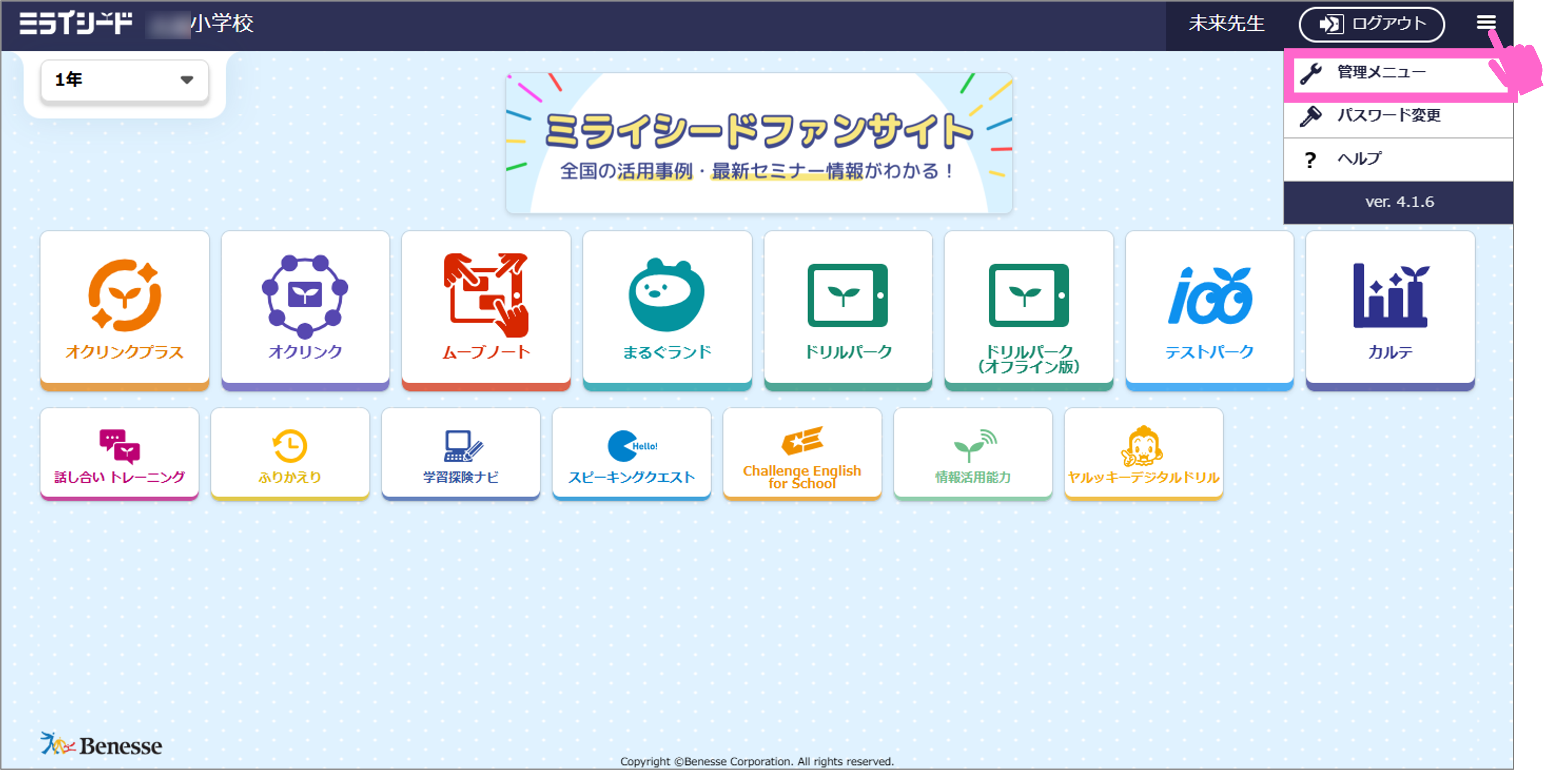Open 学習探険ナビ computer icon
The width and height of the screenshot is (1568, 770).
coord(461,453)
